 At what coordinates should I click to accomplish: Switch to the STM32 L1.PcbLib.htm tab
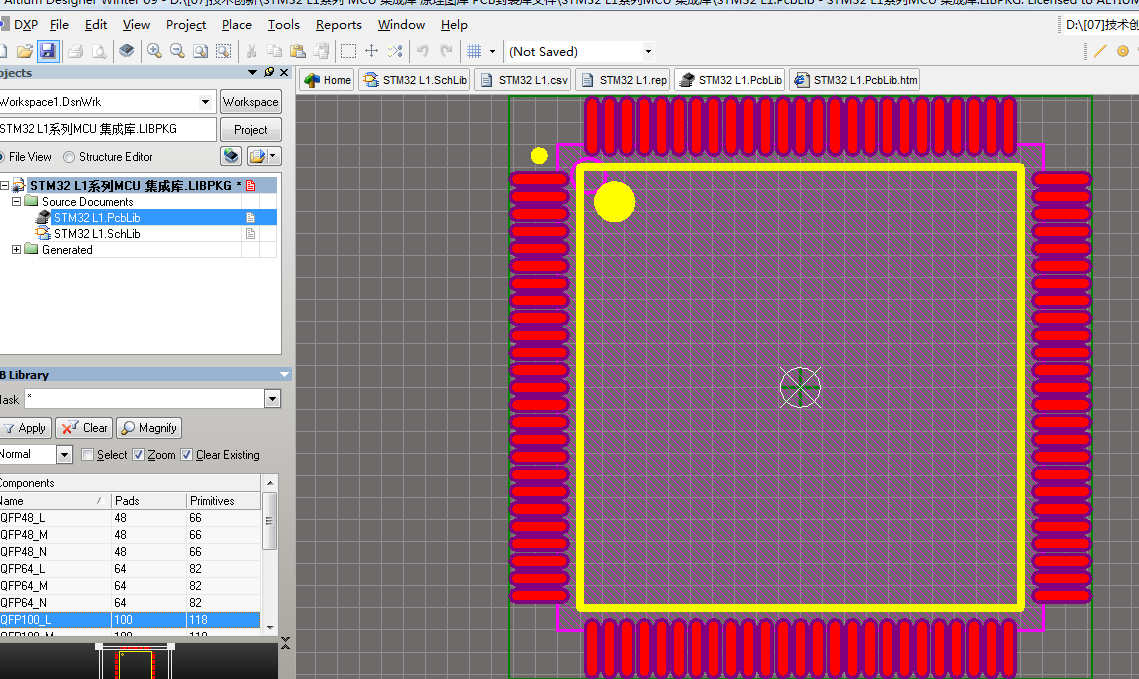(x=856, y=80)
